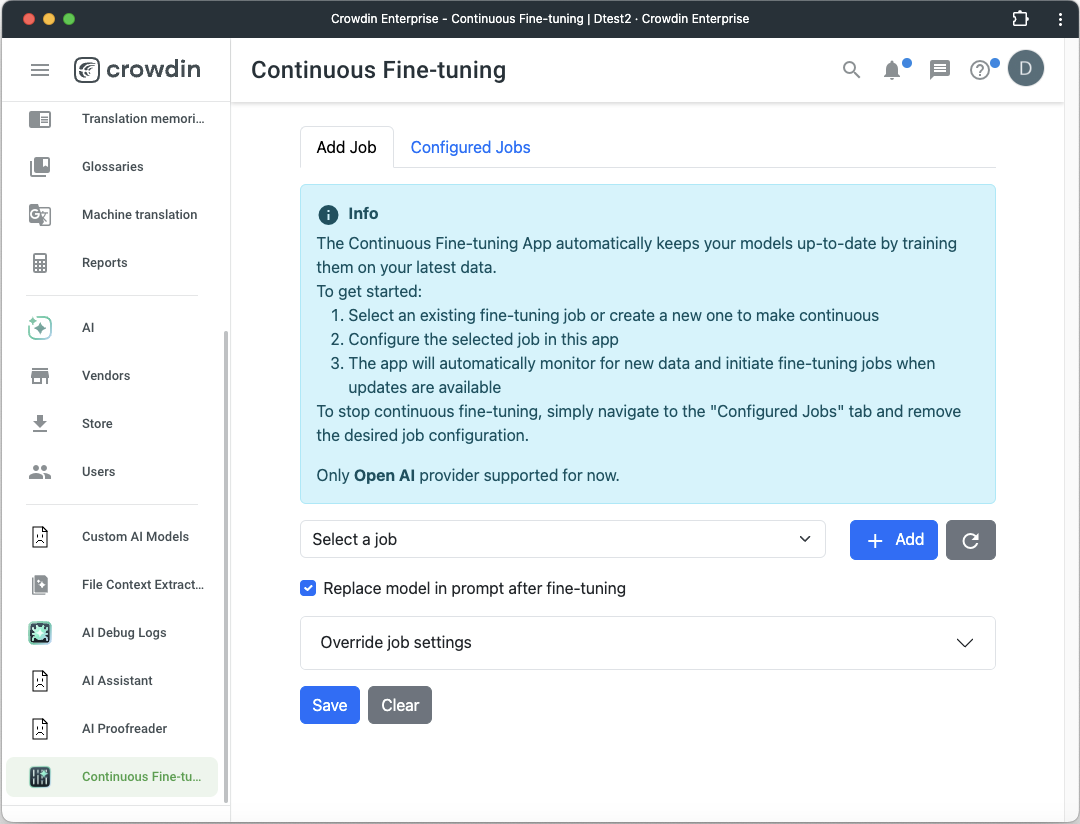
Task: Click the sidebar vertical scrollbar
Action: [x=226, y=566]
